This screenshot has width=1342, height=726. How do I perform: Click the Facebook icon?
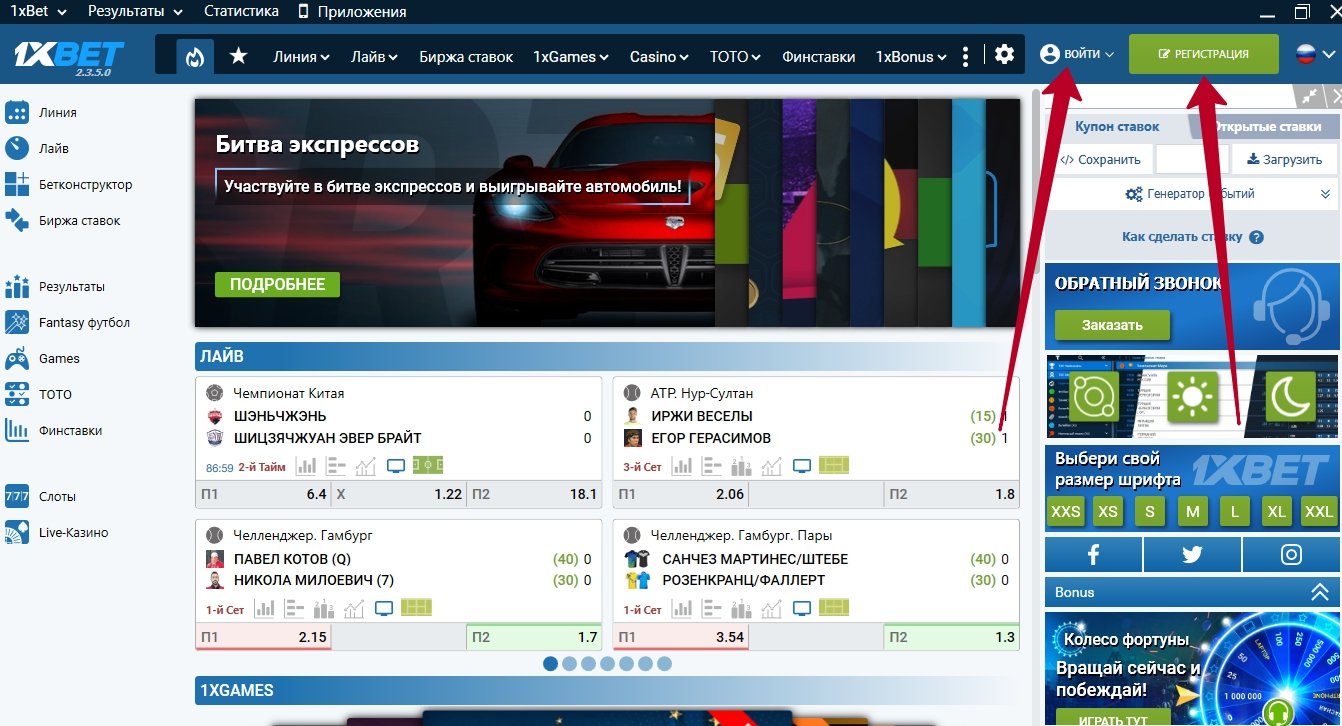pos(1093,555)
